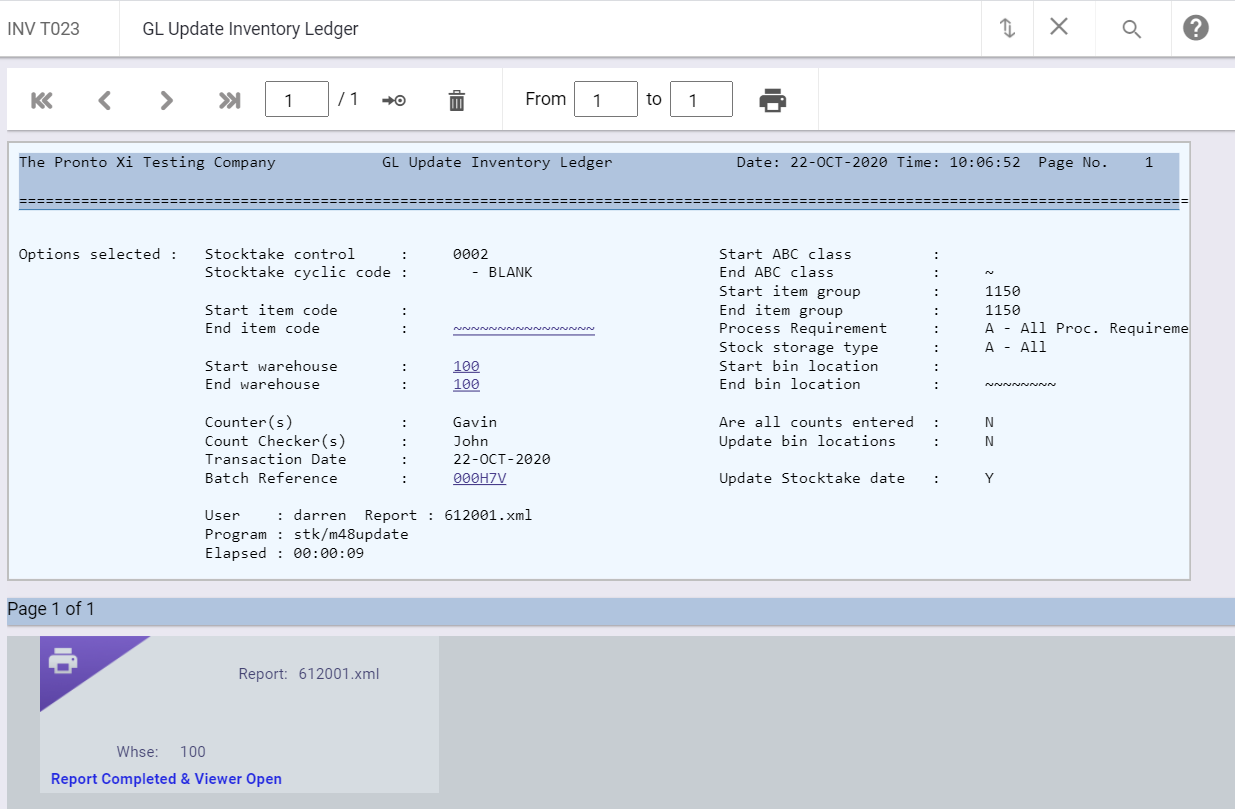This screenshot has width=1235, height=809.
Task: Click the current page number field
Action: click(x=297, y=99)
